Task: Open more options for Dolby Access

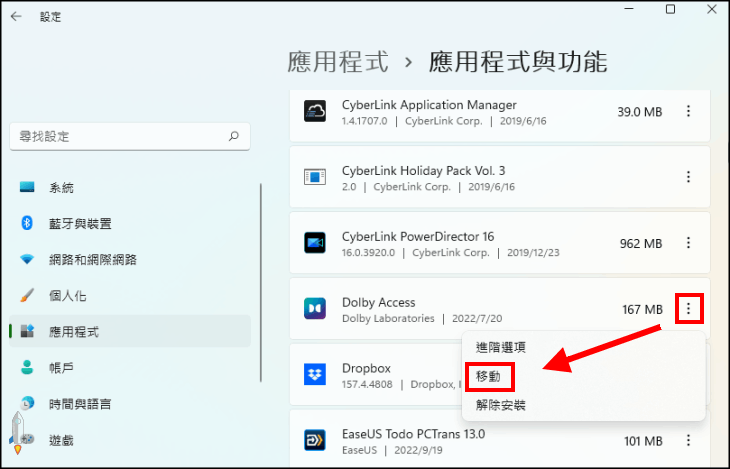Action: click(x=688, y=308)
